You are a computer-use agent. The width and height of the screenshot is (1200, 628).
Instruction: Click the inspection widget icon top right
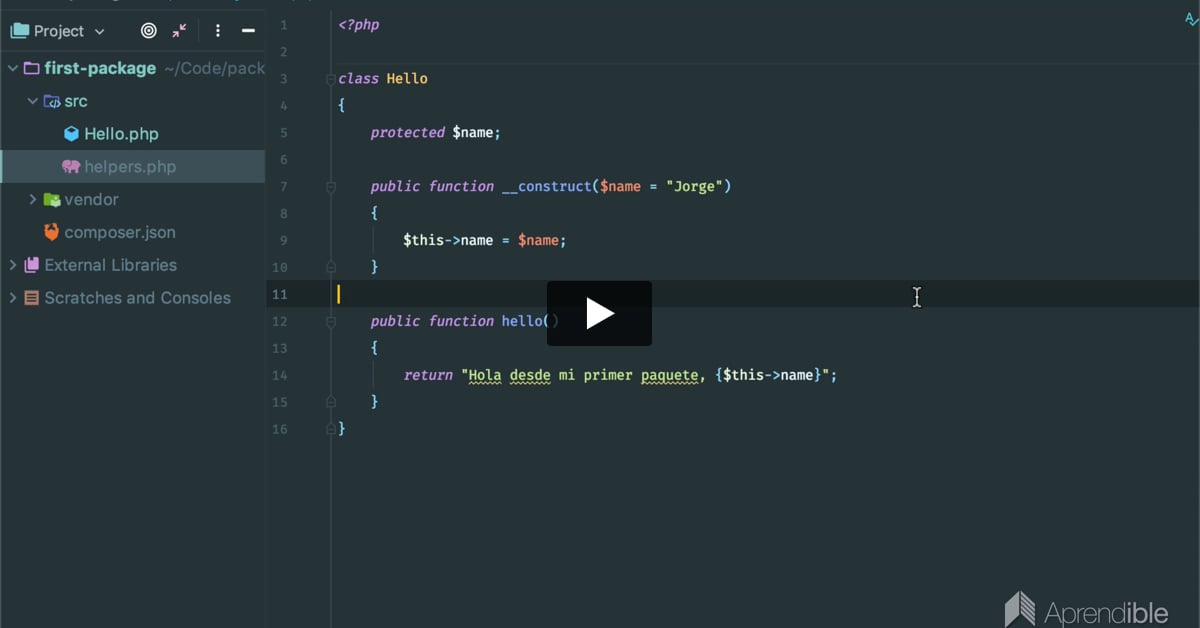pos(1190,20)
